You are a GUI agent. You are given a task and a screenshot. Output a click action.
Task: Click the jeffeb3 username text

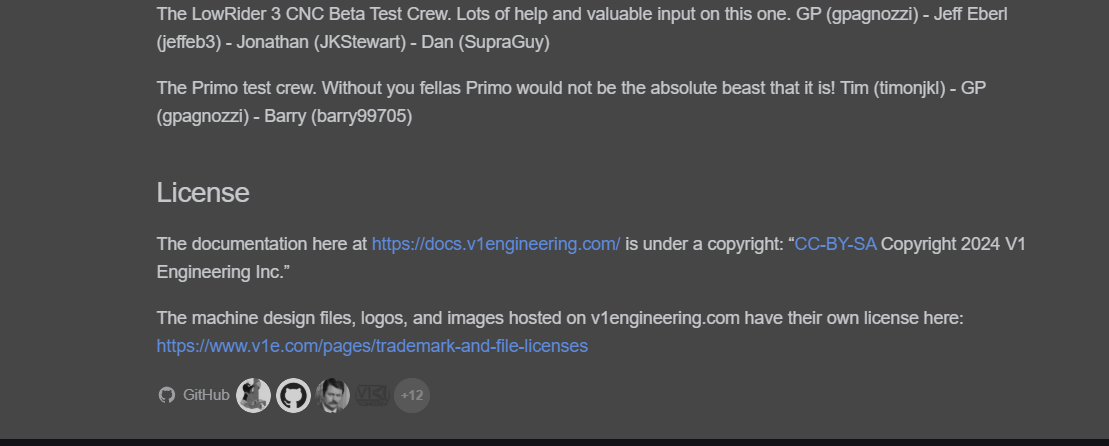click(x=189, y=42)
